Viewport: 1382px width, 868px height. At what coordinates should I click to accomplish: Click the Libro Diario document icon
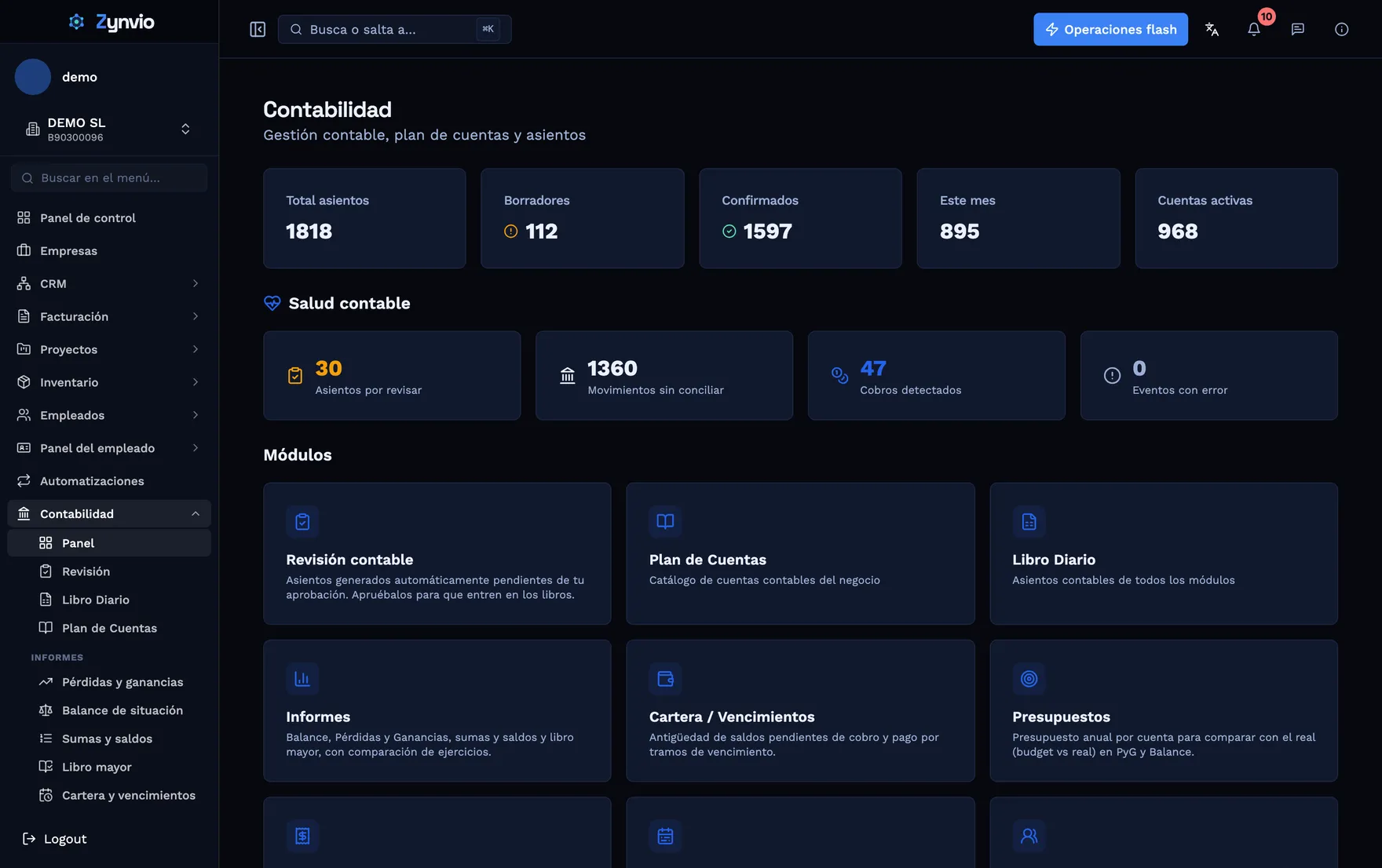pos(1029,522)
